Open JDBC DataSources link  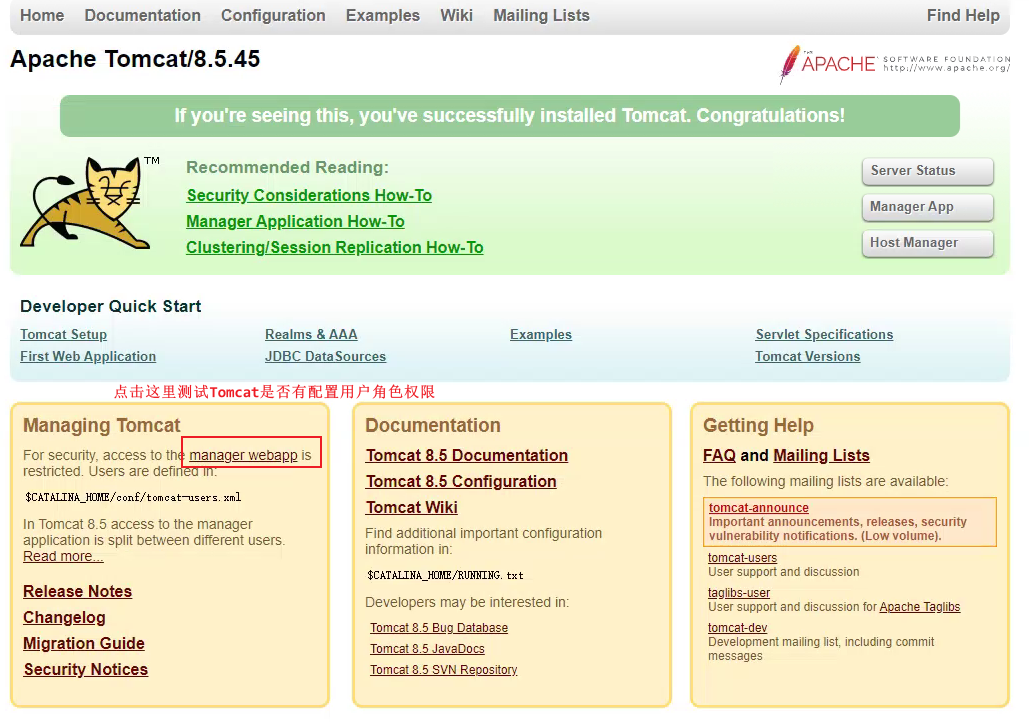[x=326, y=356]
